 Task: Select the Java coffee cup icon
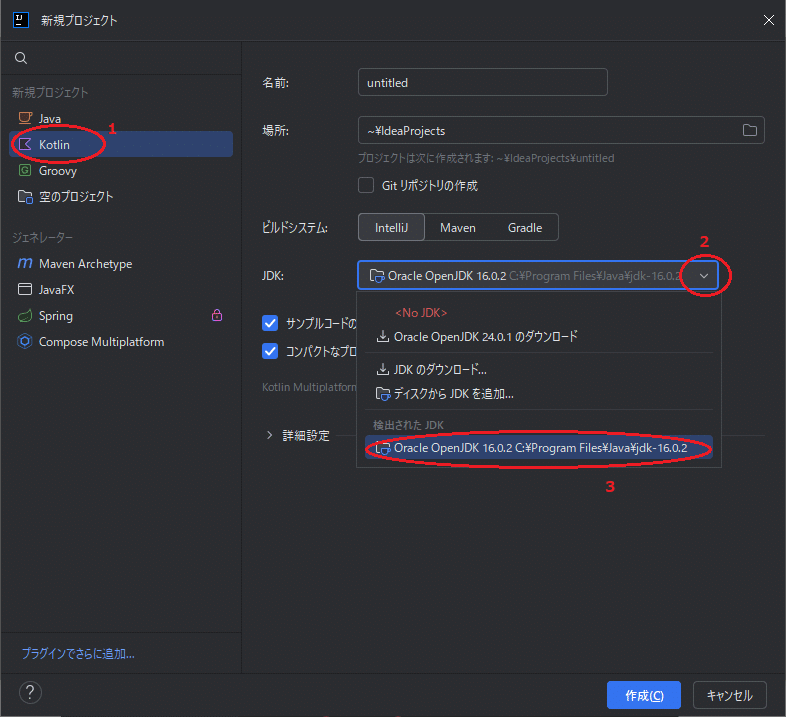pos(25,118)
